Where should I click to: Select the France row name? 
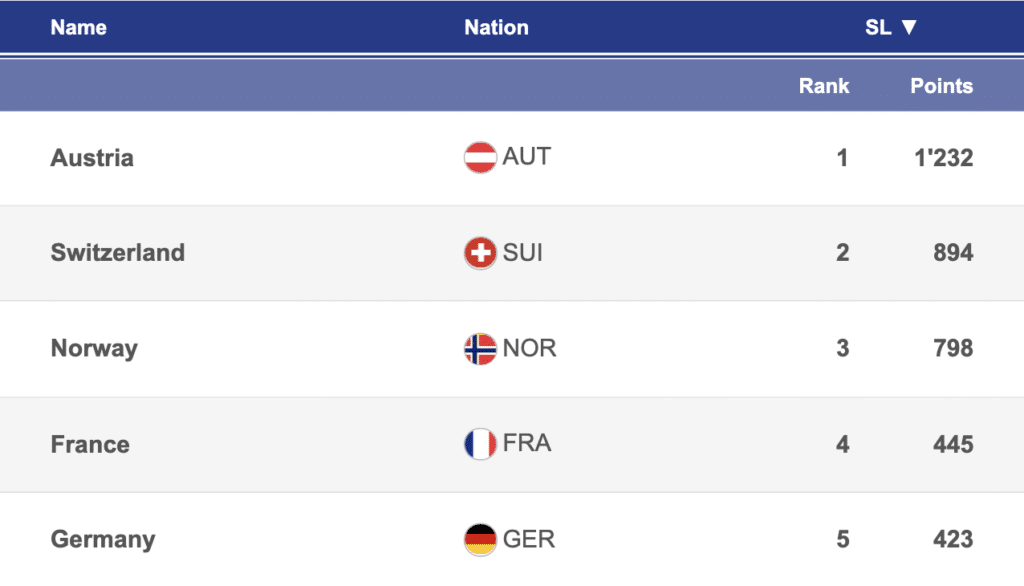(x=90, y=444)
